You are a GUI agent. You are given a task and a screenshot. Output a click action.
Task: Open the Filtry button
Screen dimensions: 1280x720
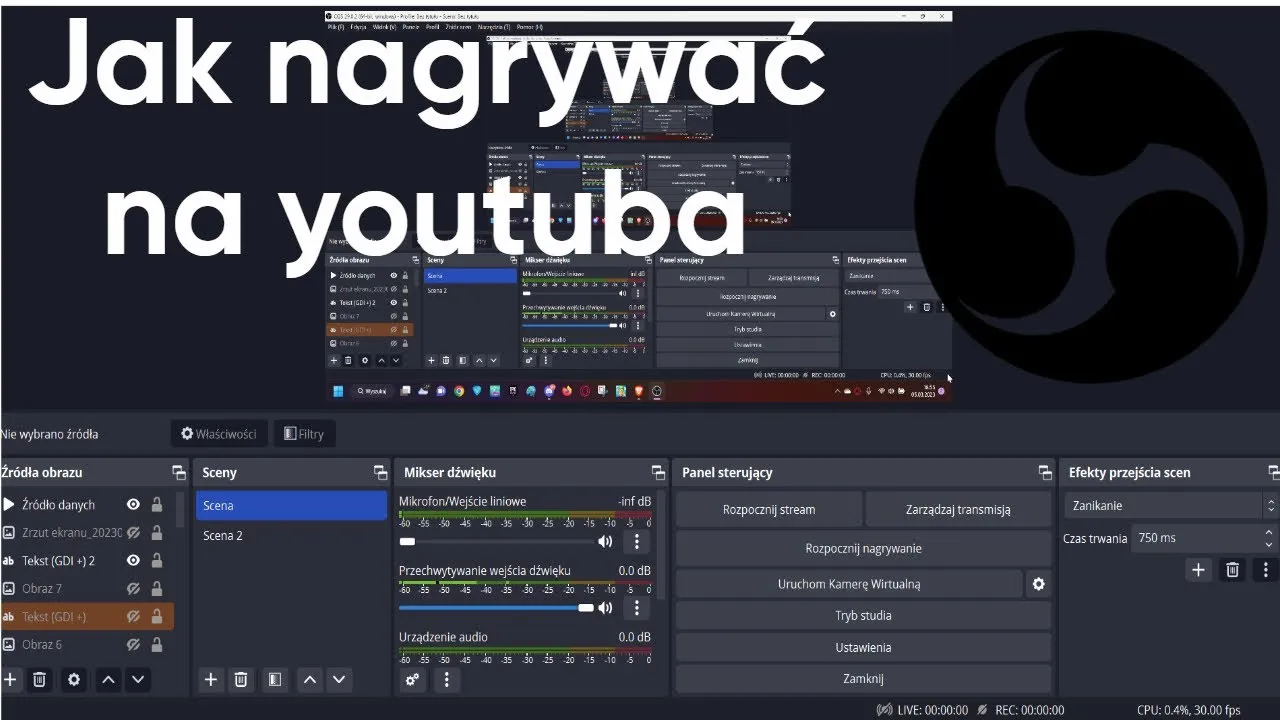click(304, 433)
